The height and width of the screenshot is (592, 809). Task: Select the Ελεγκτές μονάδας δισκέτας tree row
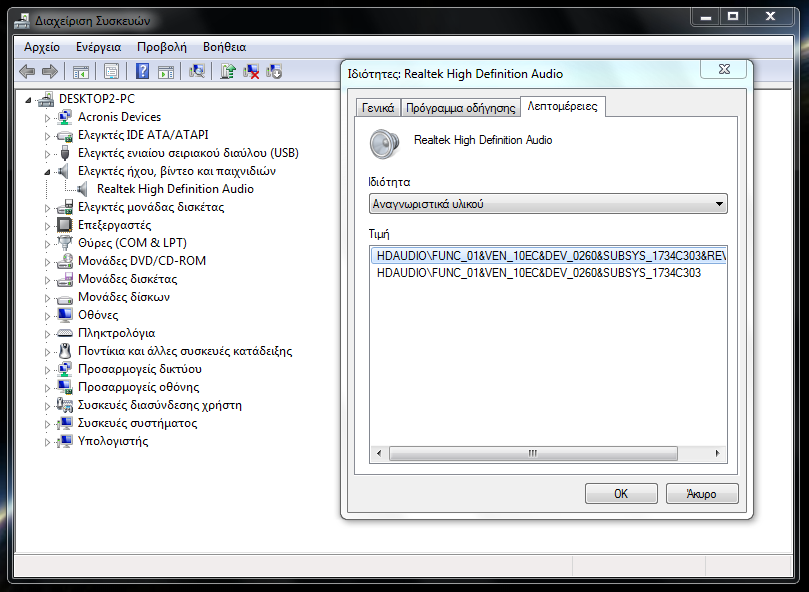tap(151, 207)
